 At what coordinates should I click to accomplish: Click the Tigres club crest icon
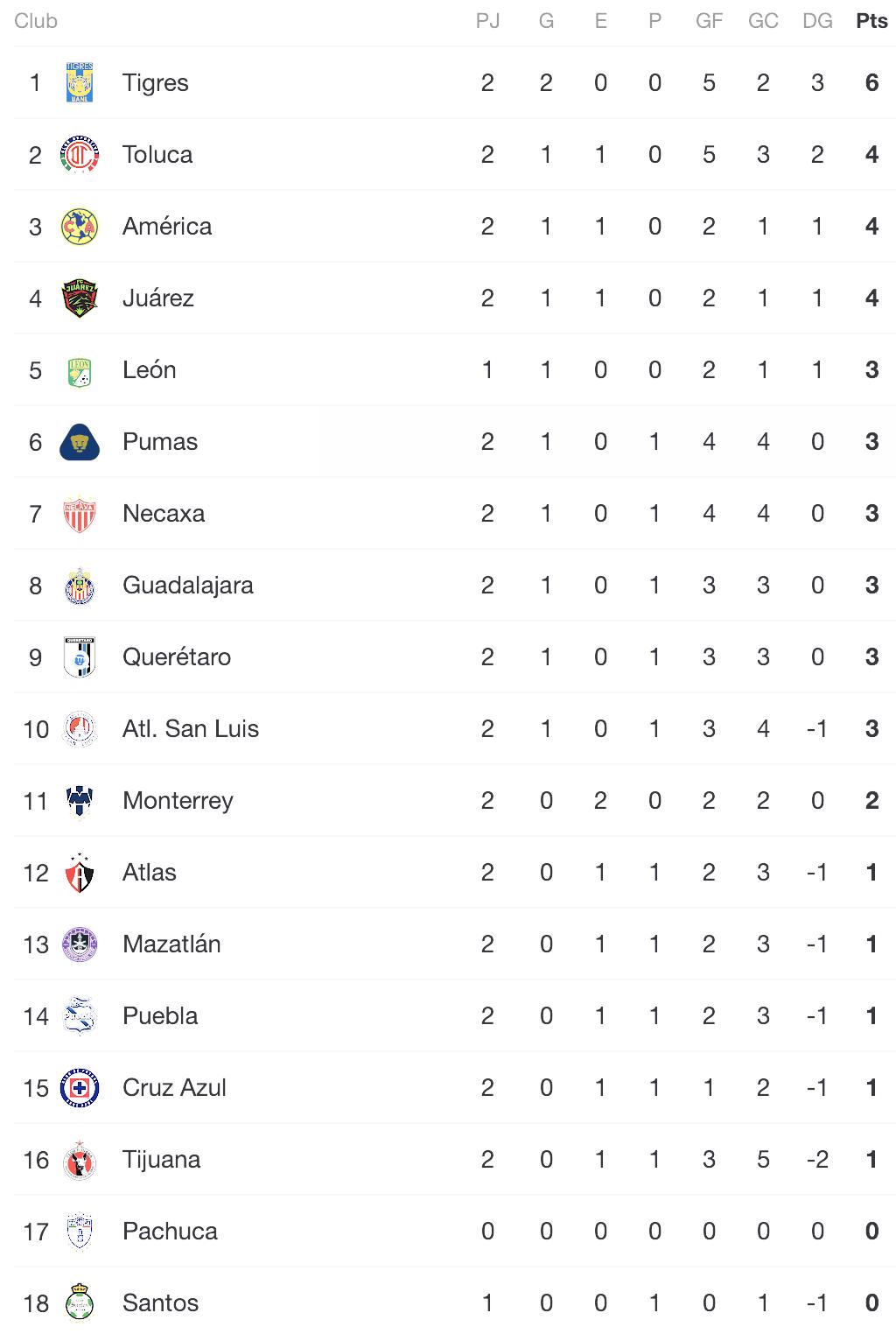coord(80,83)
